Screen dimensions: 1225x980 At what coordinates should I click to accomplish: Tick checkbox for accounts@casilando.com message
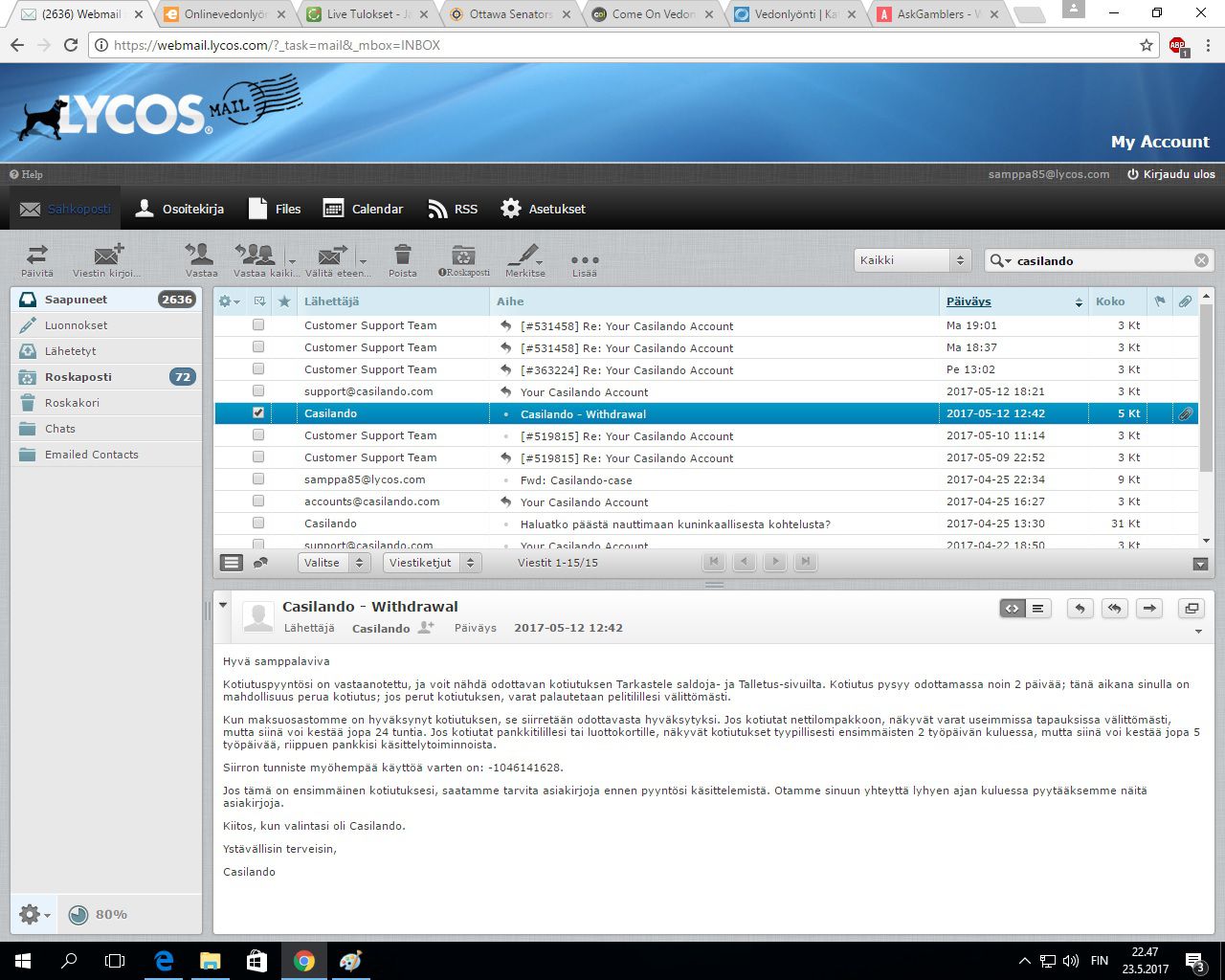(258, 501)
